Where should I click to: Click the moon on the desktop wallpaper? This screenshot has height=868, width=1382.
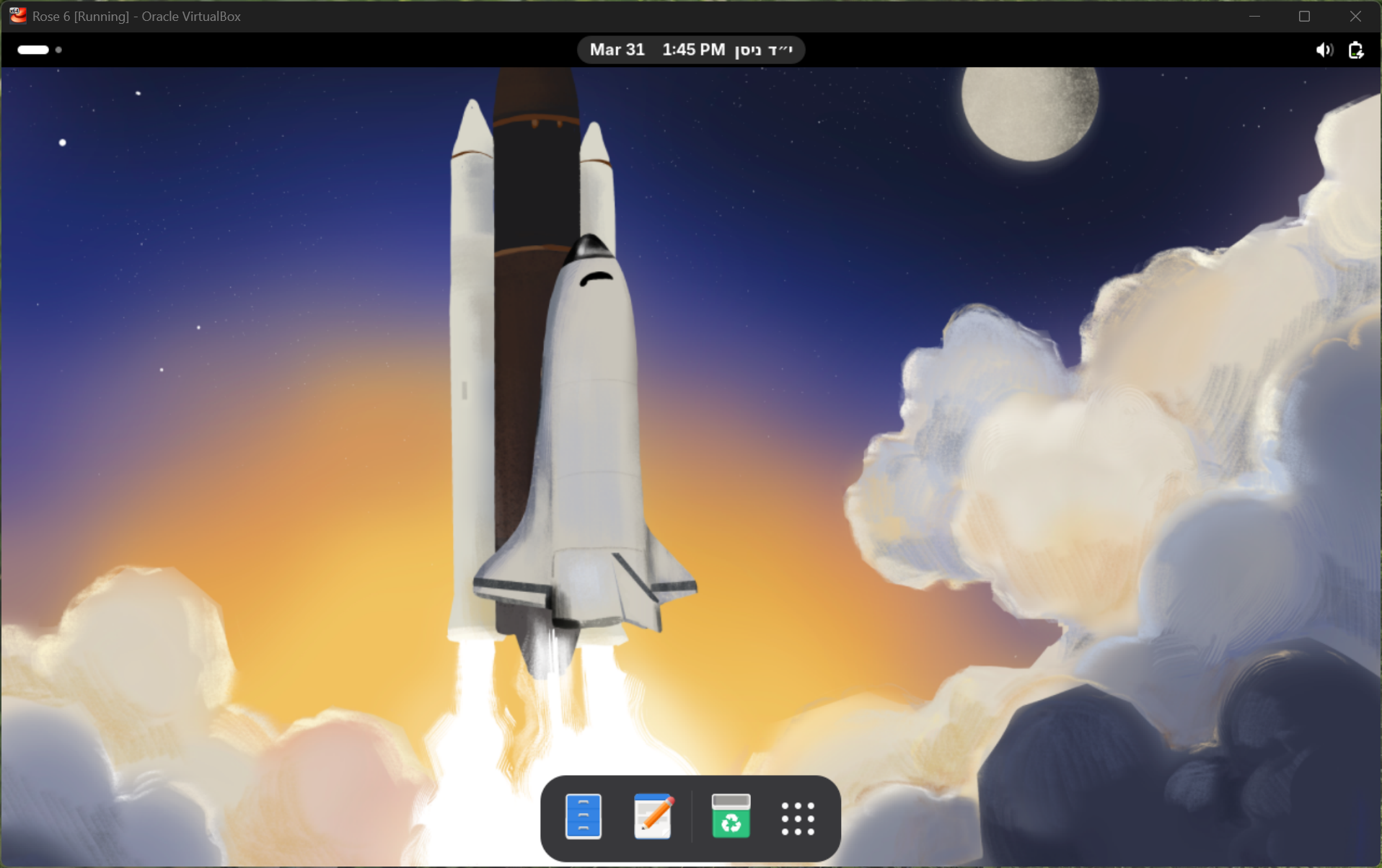click(x=1030, y=112)
